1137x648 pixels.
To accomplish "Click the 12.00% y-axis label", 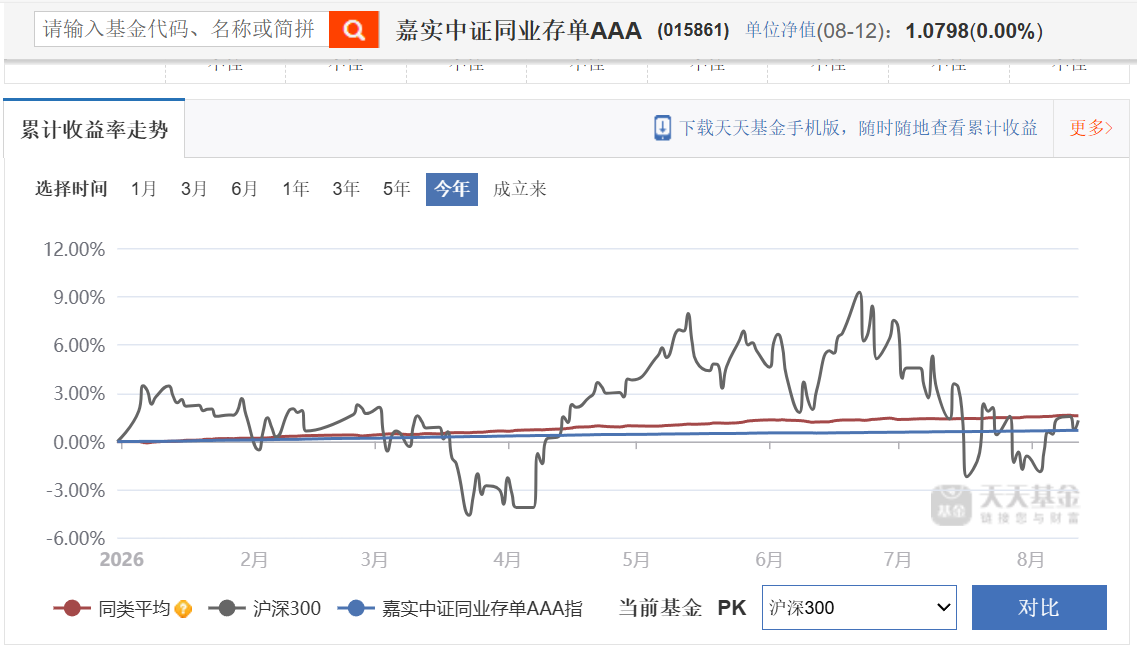I will click(x=75, y=249).
